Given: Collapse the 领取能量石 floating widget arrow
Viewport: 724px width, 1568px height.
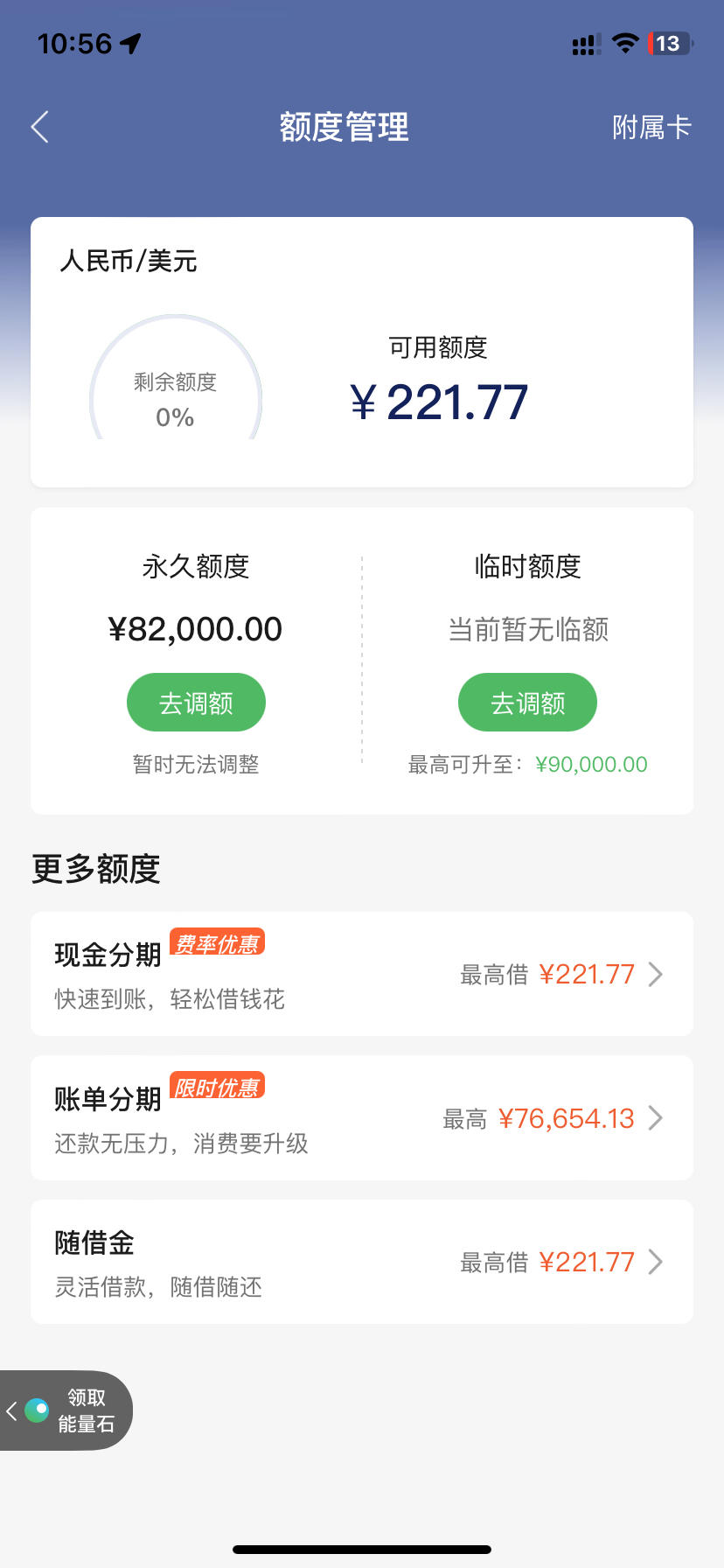Looking at the screenshot, I should (11, 1410).
